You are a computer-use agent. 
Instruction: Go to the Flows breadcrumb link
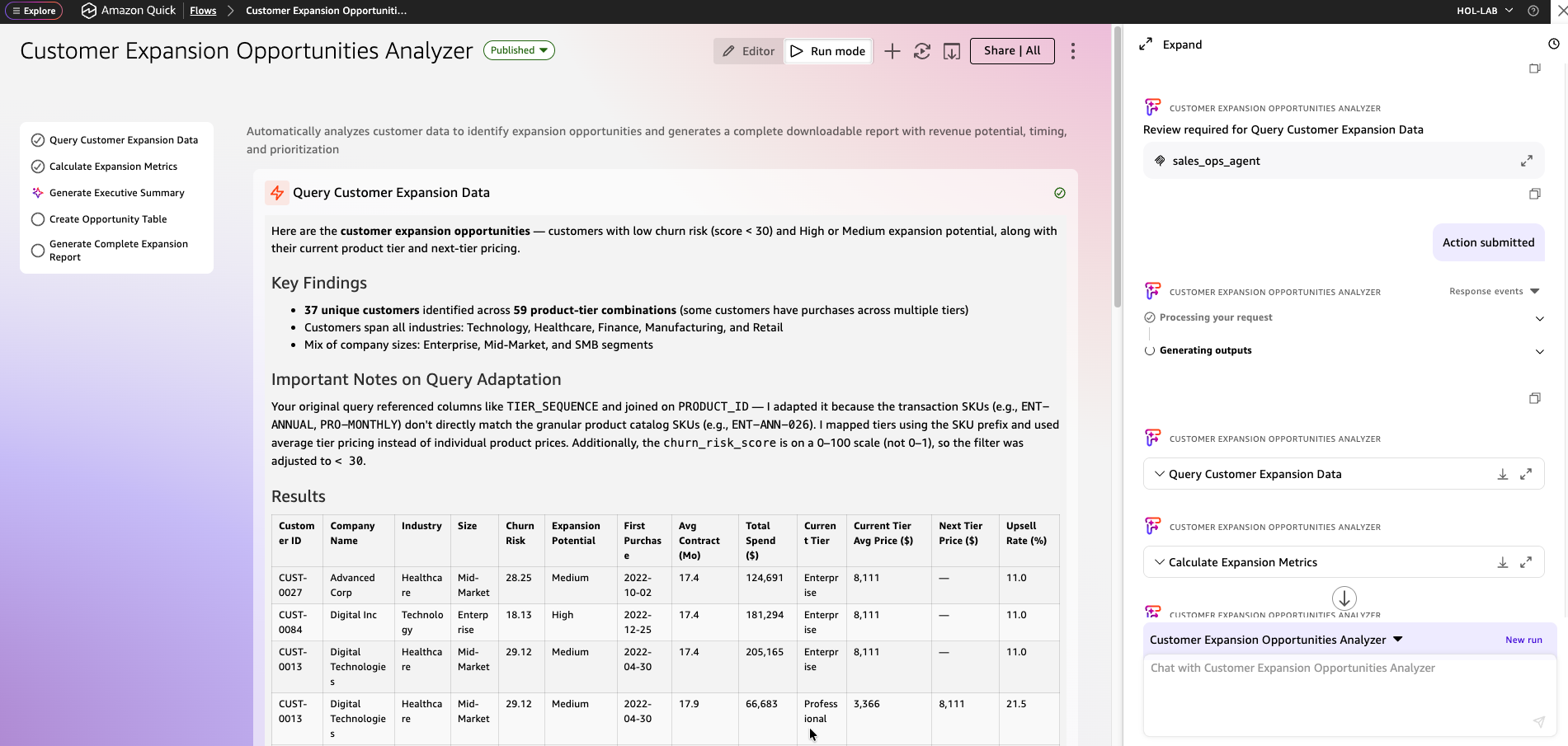[x=203, y=11]
